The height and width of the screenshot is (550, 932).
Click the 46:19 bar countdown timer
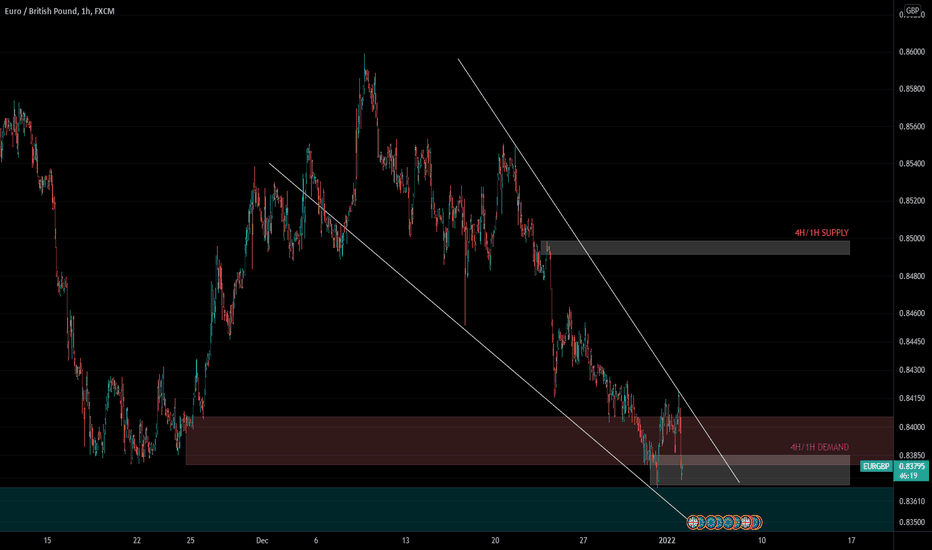[909, 476]
